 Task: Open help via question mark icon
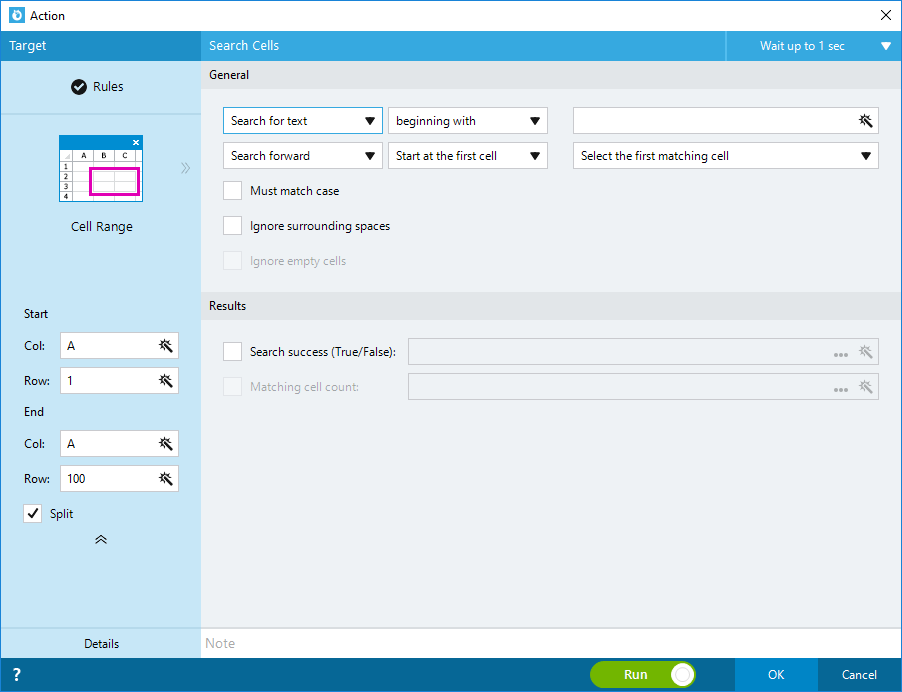tap(17, 675)
